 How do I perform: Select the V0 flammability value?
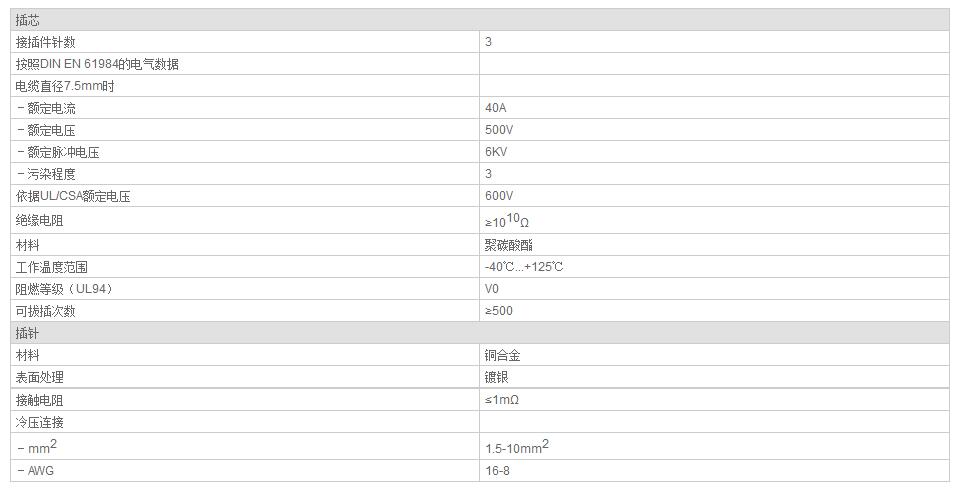[x=491, y=289]
